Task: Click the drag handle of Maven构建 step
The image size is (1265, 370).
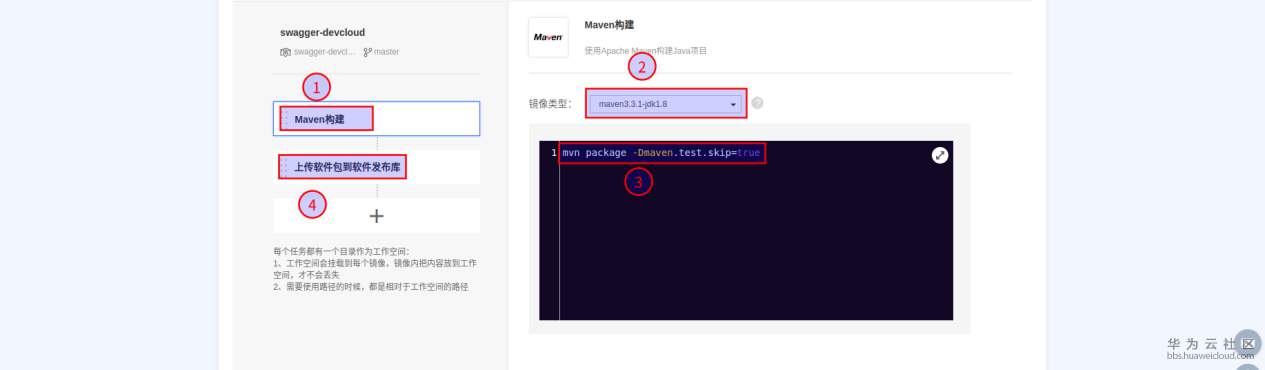Action: (284, 119)
